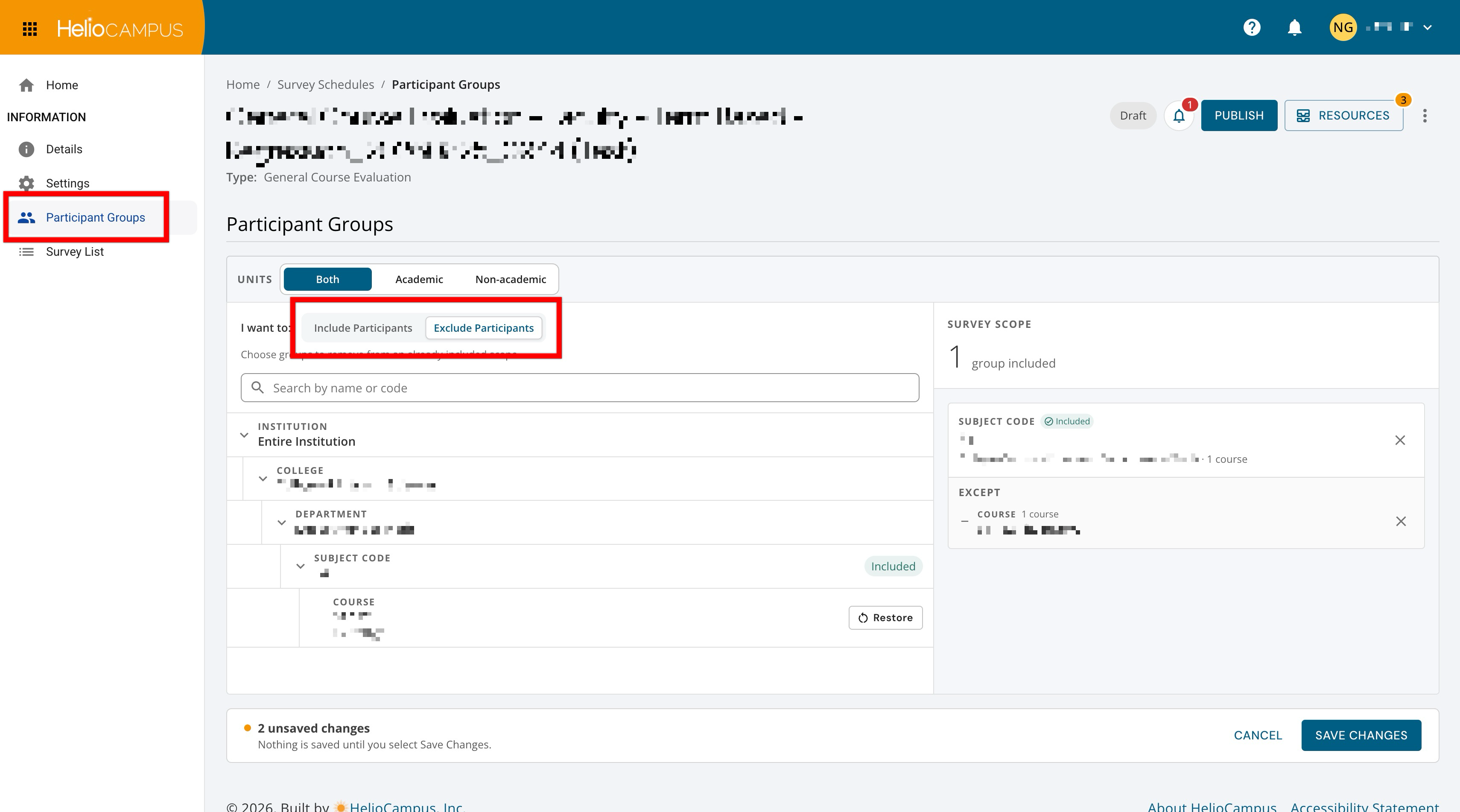Switch to Include Participants
The image size is (1460, 812).
[363, 328]
